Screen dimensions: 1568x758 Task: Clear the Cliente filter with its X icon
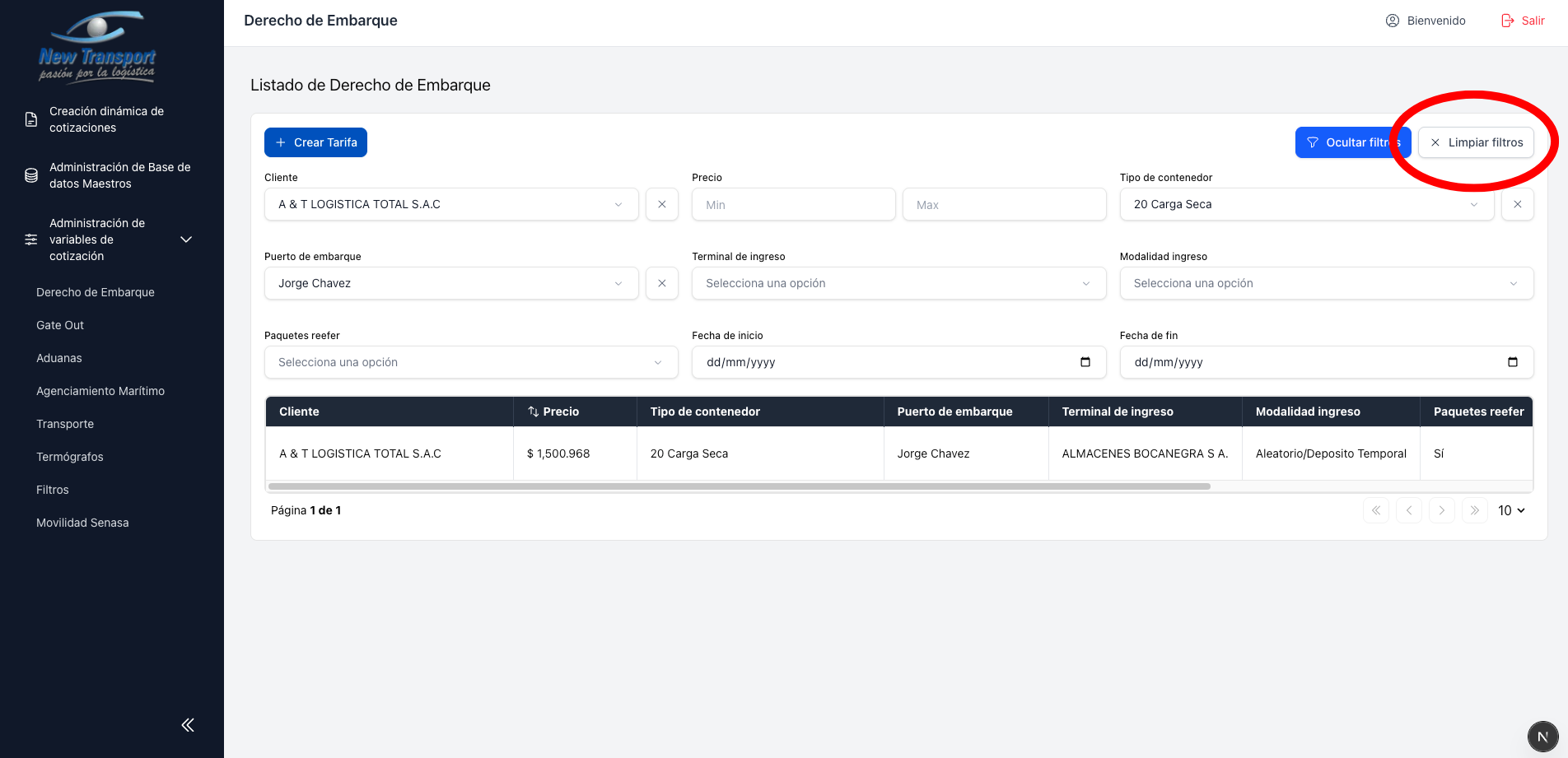(661, 204)
